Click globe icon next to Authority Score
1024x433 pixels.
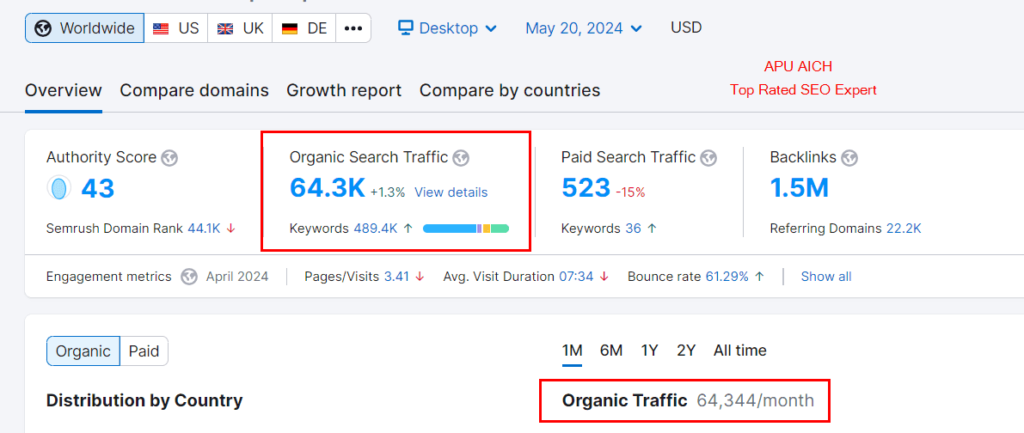point(170,157)
